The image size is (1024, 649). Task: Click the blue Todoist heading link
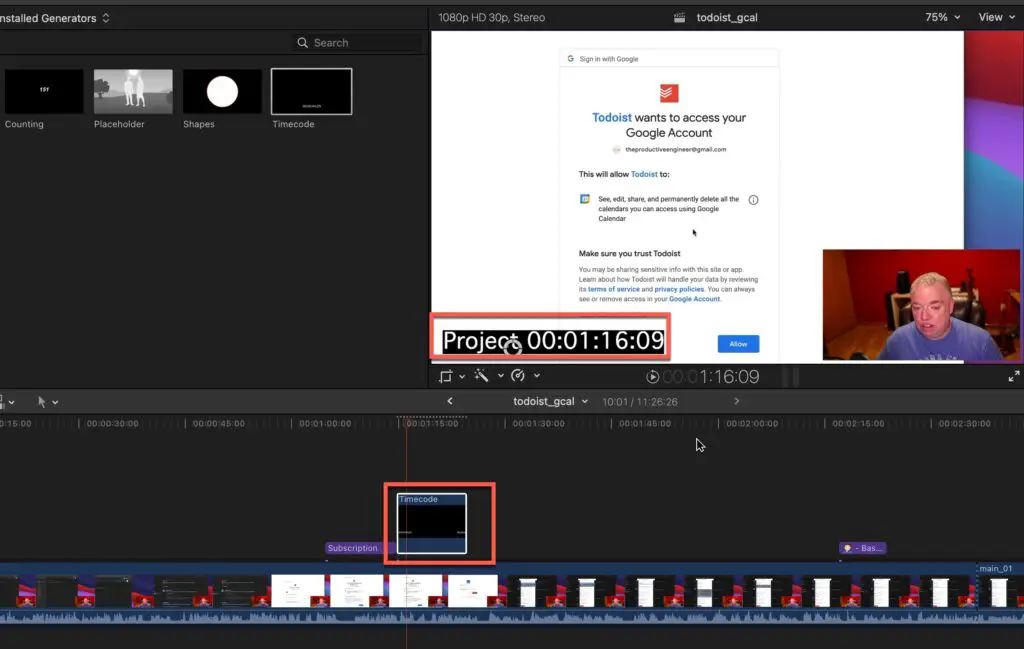612,118
